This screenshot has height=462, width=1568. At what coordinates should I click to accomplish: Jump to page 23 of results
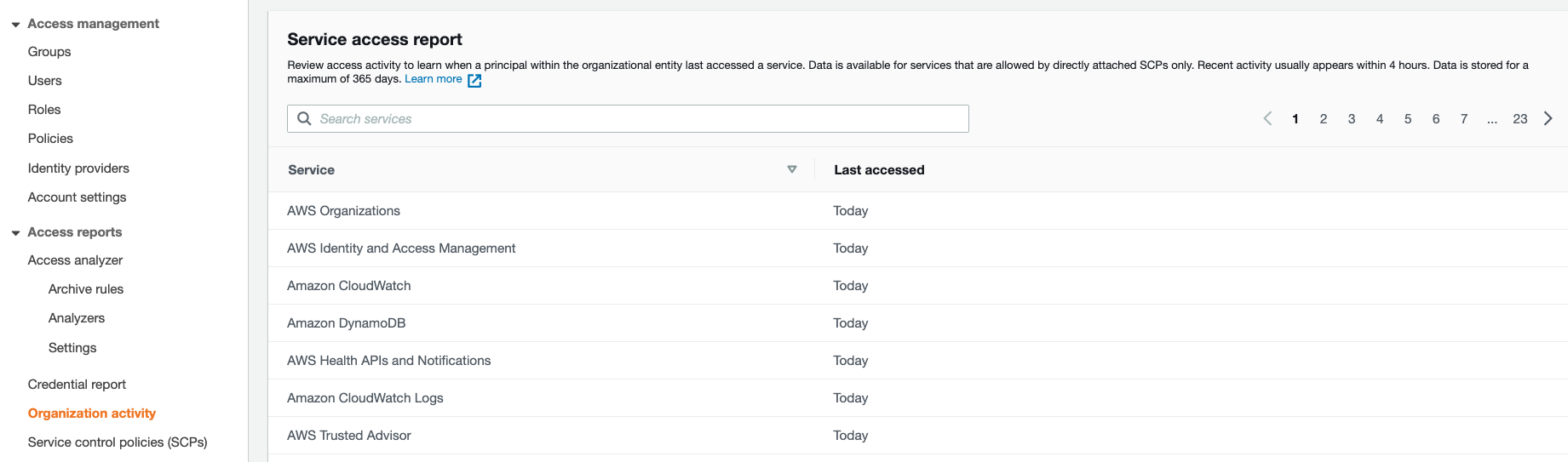click(1519, 119)
